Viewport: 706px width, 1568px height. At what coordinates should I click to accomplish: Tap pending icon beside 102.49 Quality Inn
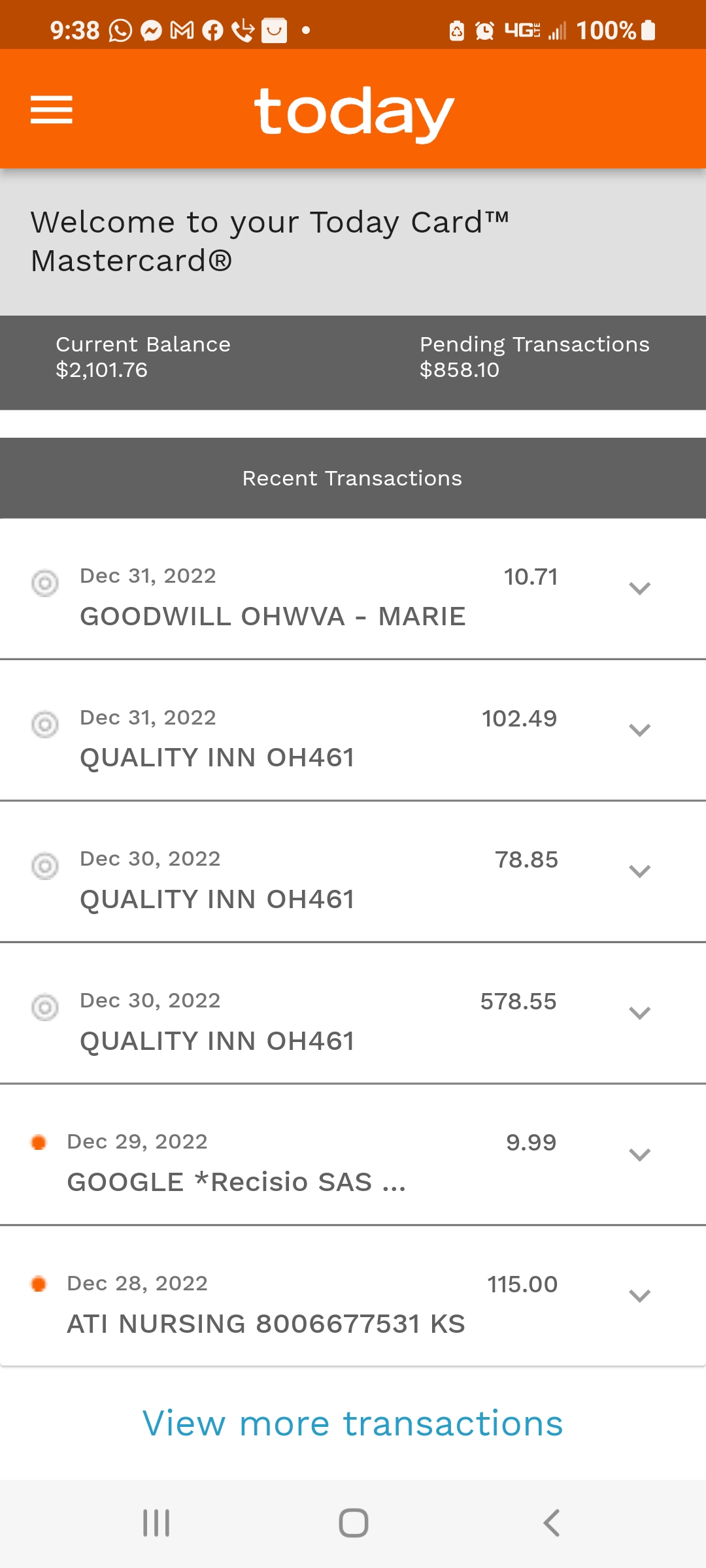(x=45, y=725)
